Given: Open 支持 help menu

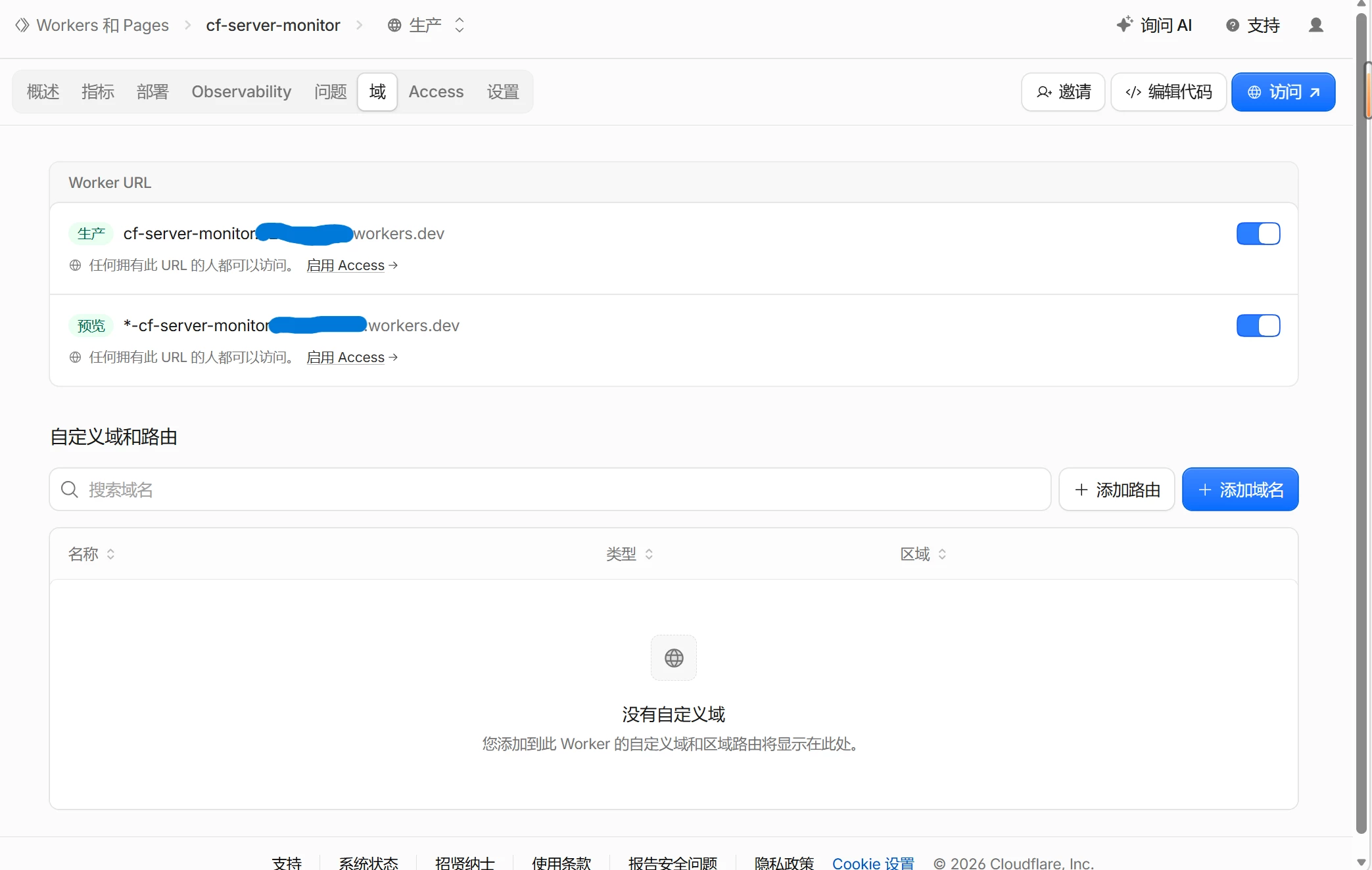Looking at the screenshot, I should tap(1253, 25).
